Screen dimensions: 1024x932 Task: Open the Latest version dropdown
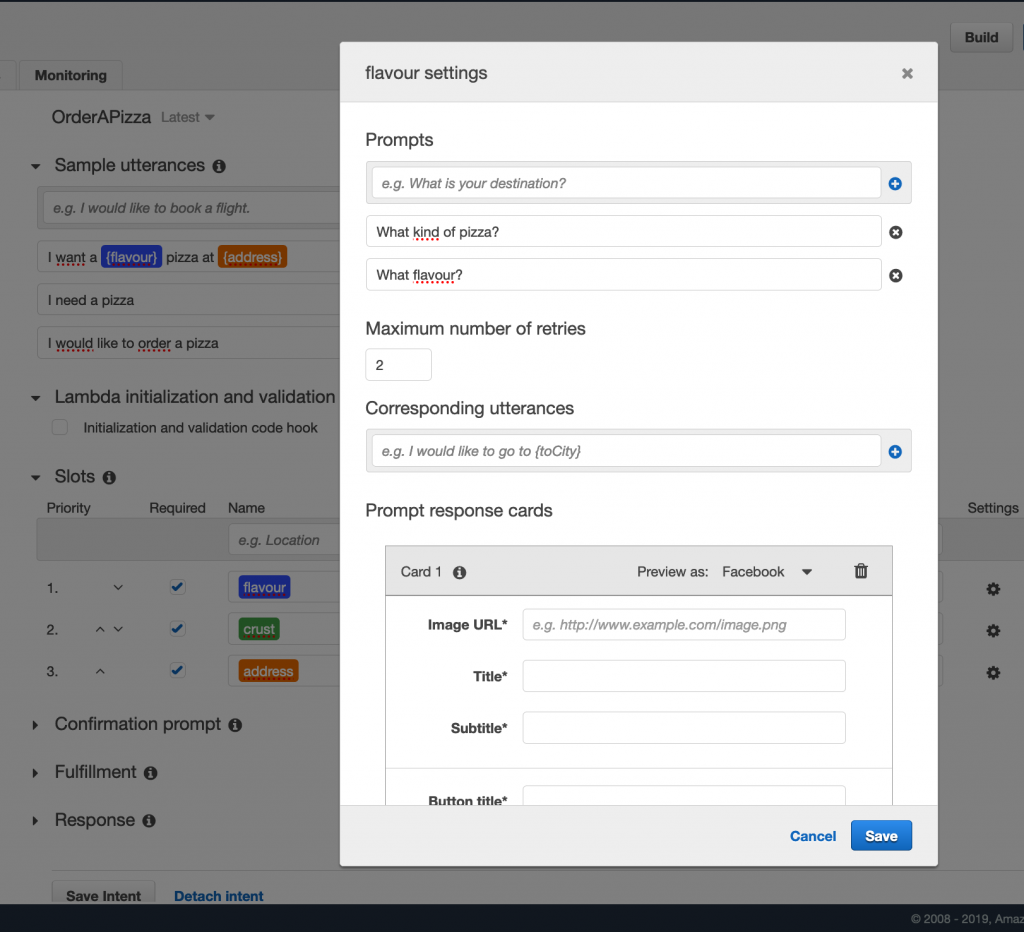tap(188, 117)
